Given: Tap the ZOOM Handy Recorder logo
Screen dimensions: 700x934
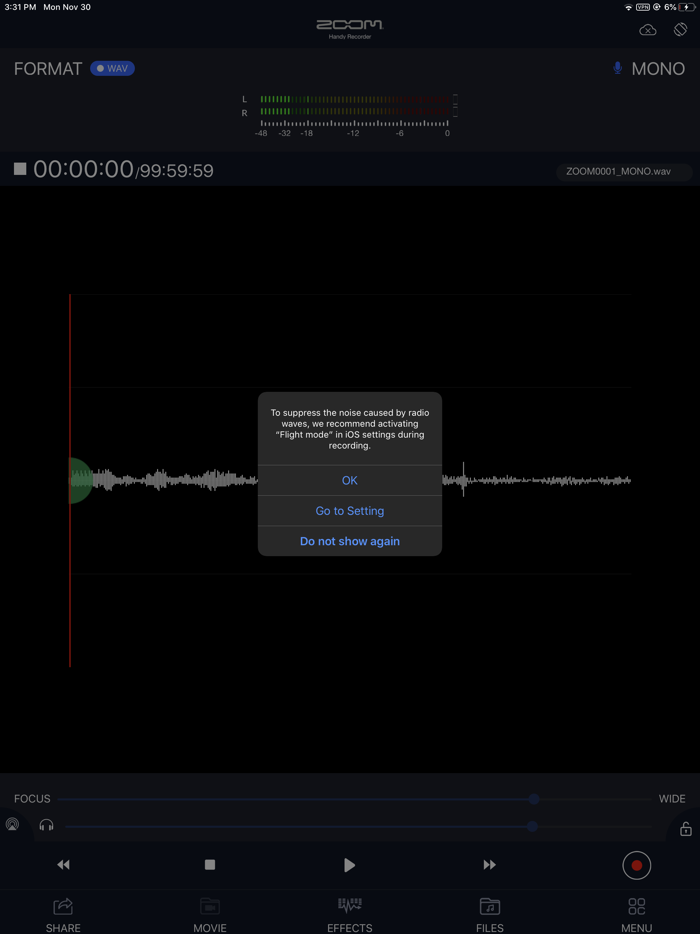Looking at the screenshot, I should pos(350,29).
